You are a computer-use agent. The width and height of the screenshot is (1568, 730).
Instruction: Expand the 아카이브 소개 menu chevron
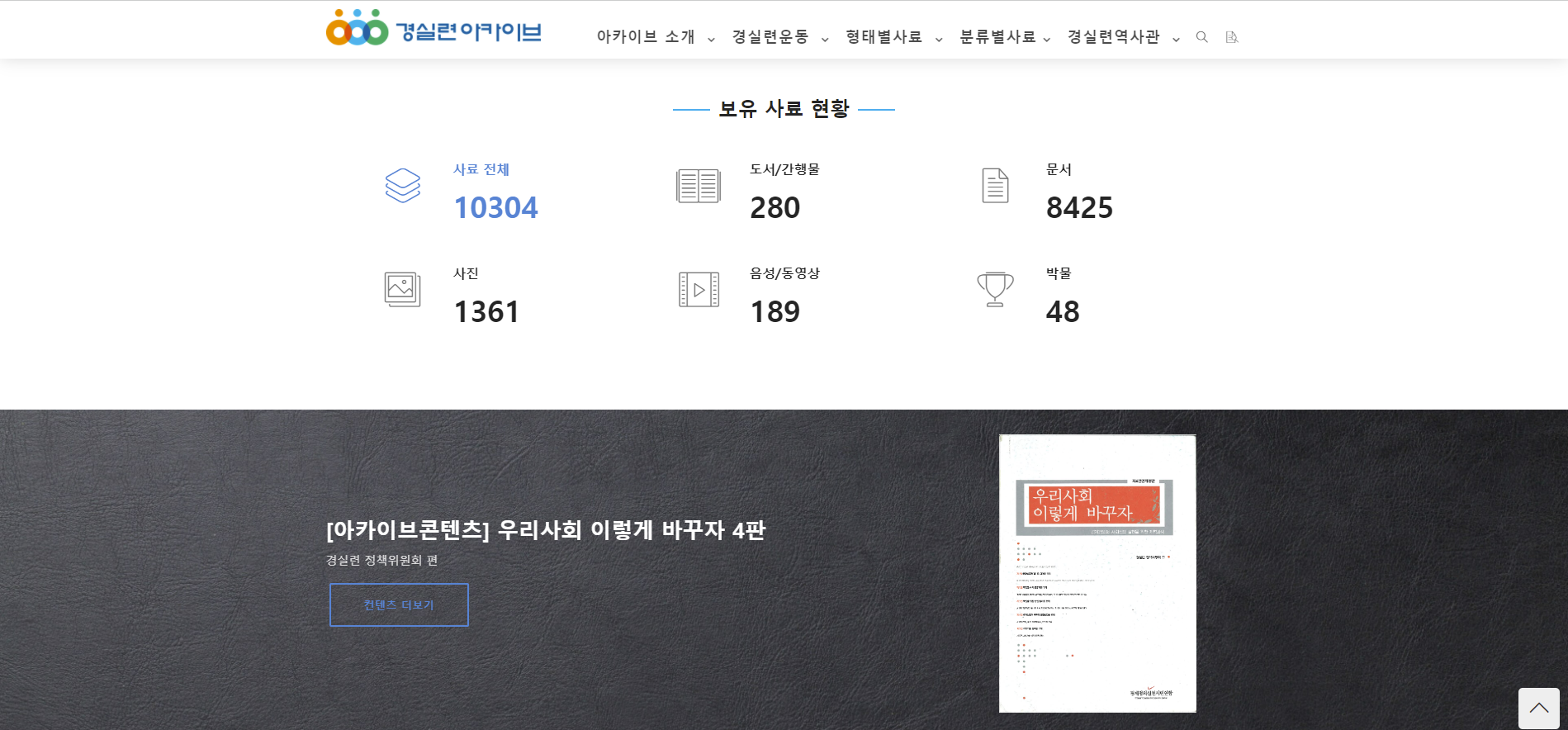tap(711, 40)
